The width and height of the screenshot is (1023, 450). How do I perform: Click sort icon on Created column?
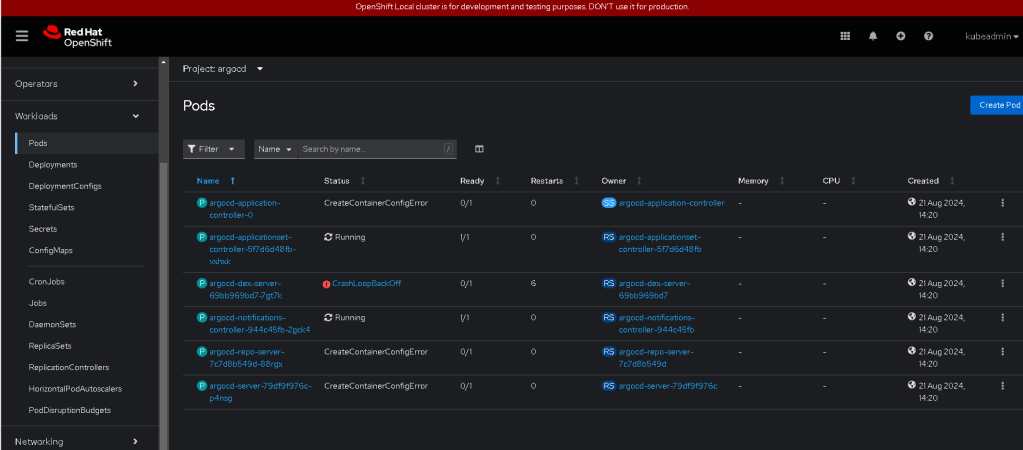952,181
